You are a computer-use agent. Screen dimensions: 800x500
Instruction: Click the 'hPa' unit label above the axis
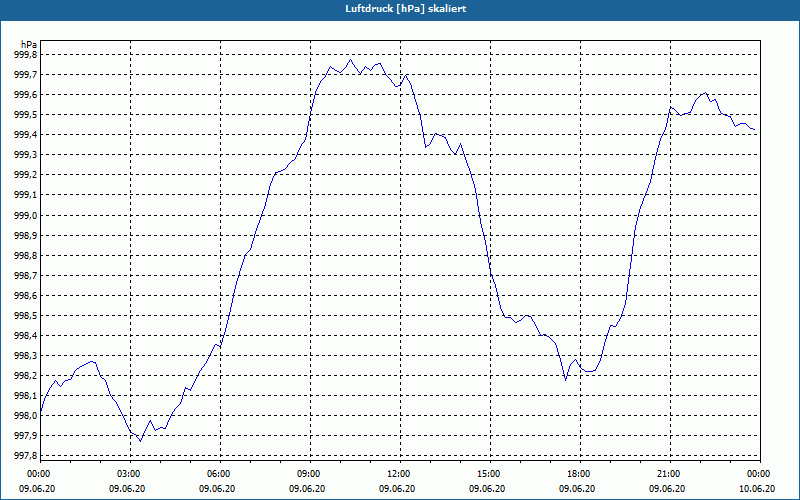click(x=29, y=44)
